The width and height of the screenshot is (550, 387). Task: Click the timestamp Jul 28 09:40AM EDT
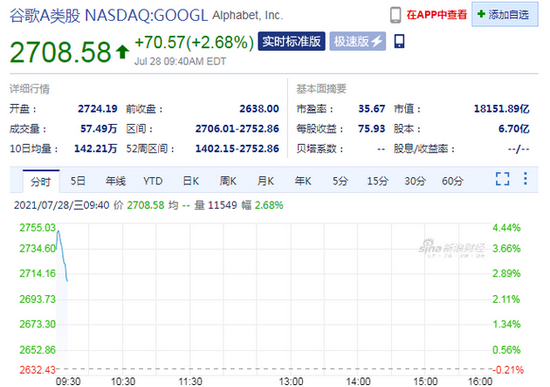pyautogui.click(x=180, y=61)
